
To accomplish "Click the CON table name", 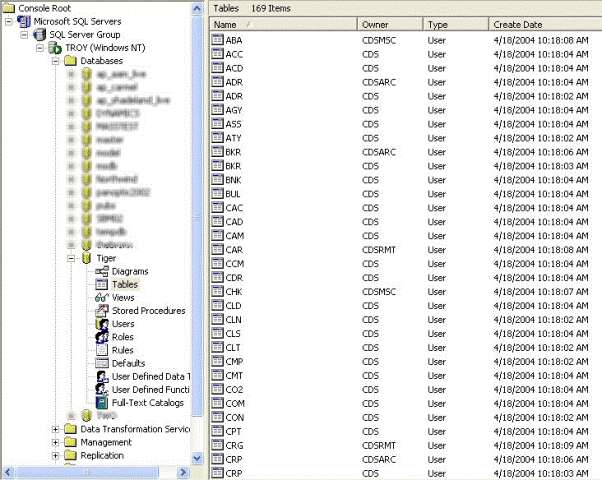I will coord(235,417).
